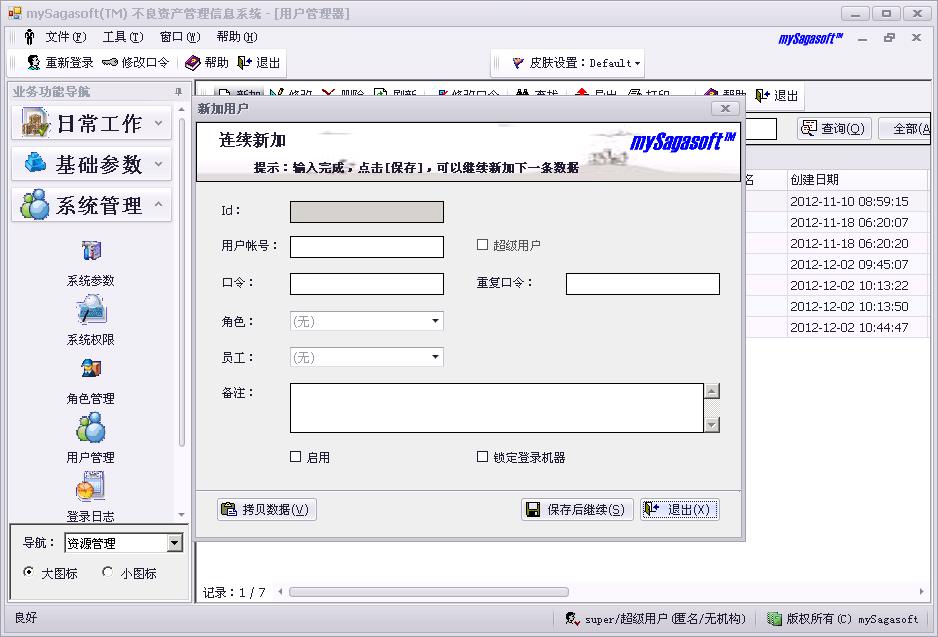
Task: Expand the 基础参数 section
Action: point(159,163)
